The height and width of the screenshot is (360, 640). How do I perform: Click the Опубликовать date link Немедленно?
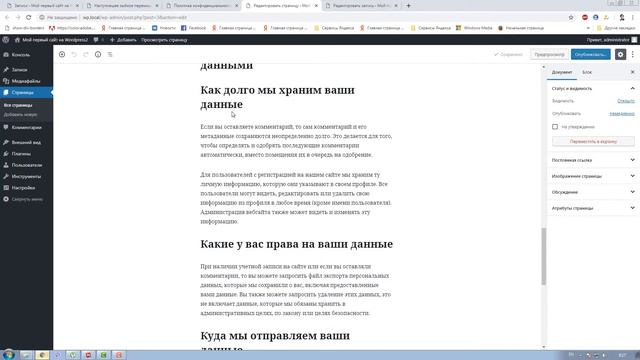pos(622,113)
